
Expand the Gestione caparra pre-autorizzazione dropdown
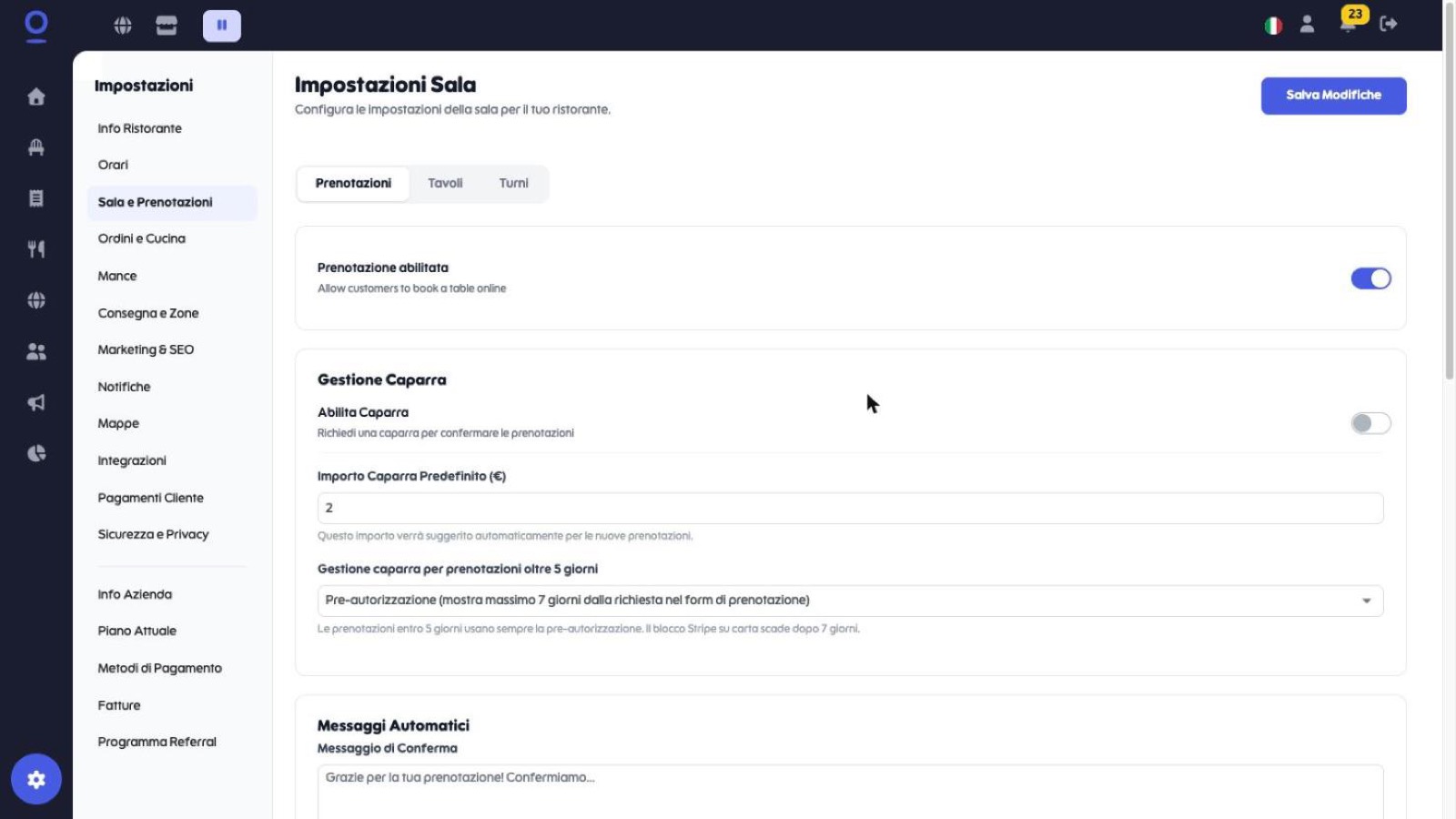(850, 601)
